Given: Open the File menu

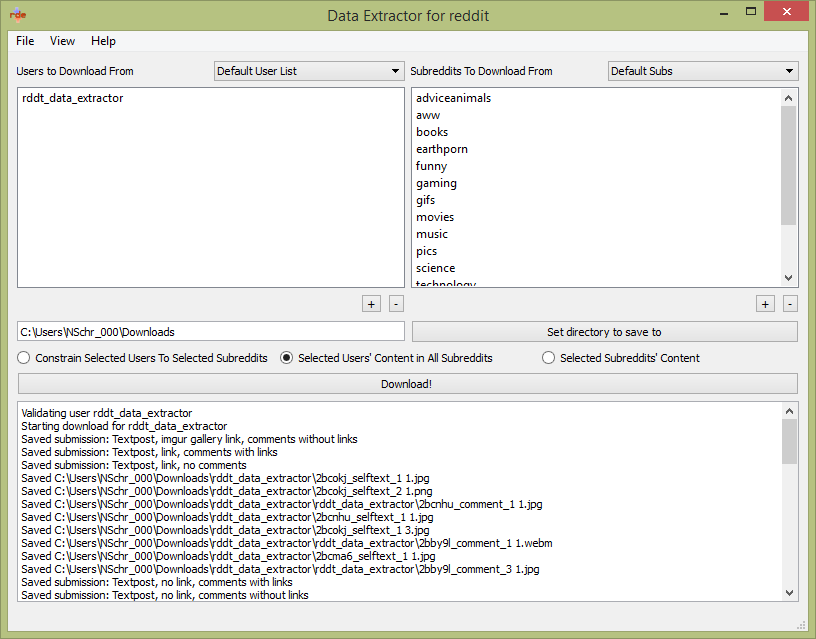Looking at the screenshot, I should (x=25, y=41).
